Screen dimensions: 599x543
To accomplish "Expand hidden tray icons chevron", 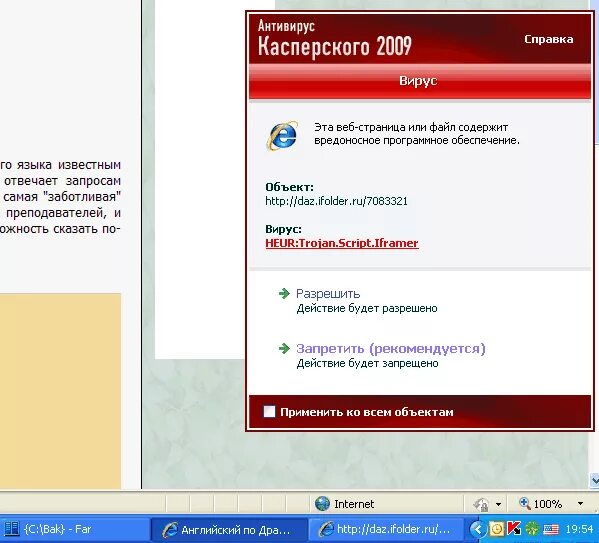I will pyautogui.click(x=477, y=529).
